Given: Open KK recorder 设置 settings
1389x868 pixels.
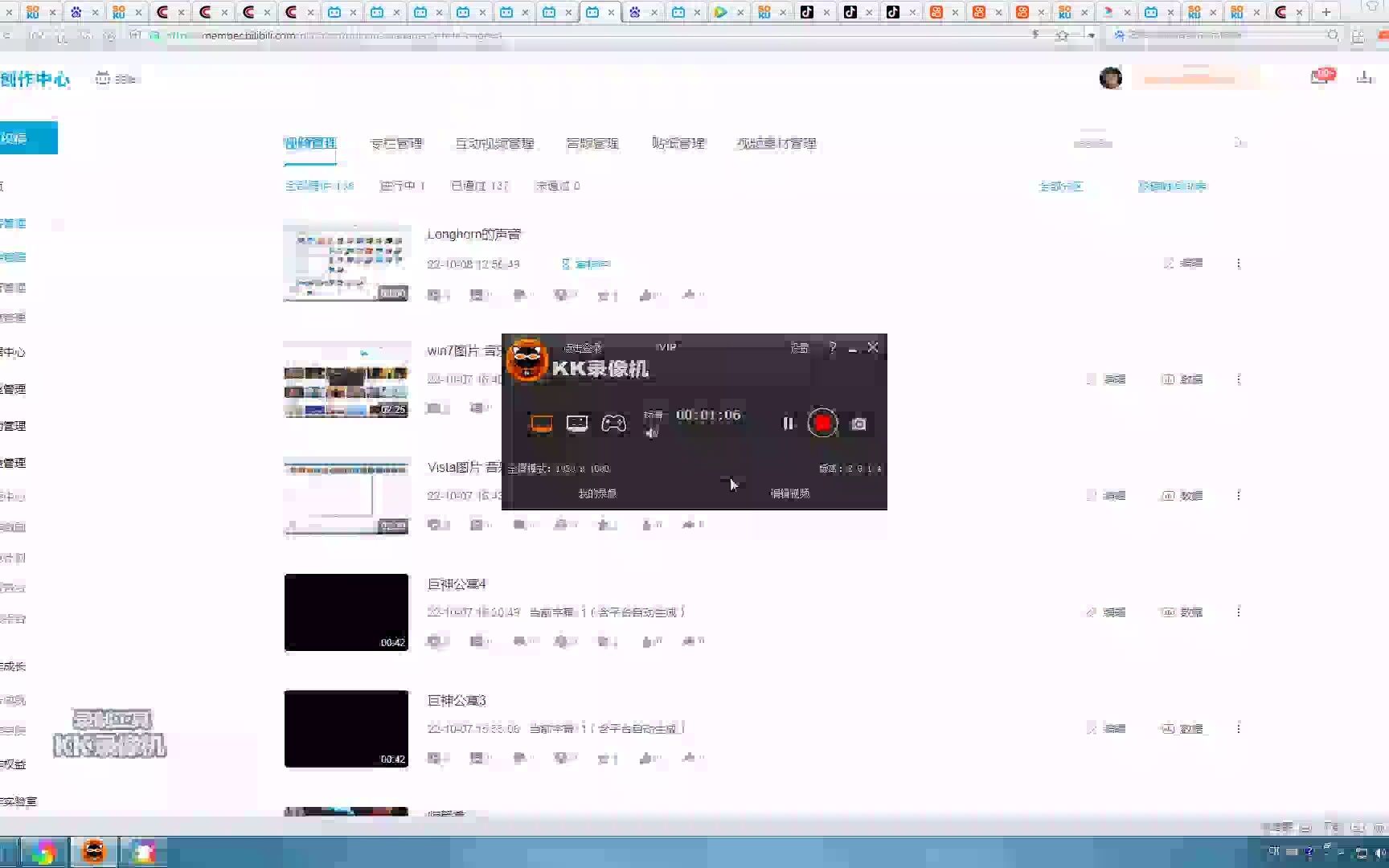Looking at the screenshot, I should [x=799, y=347].
